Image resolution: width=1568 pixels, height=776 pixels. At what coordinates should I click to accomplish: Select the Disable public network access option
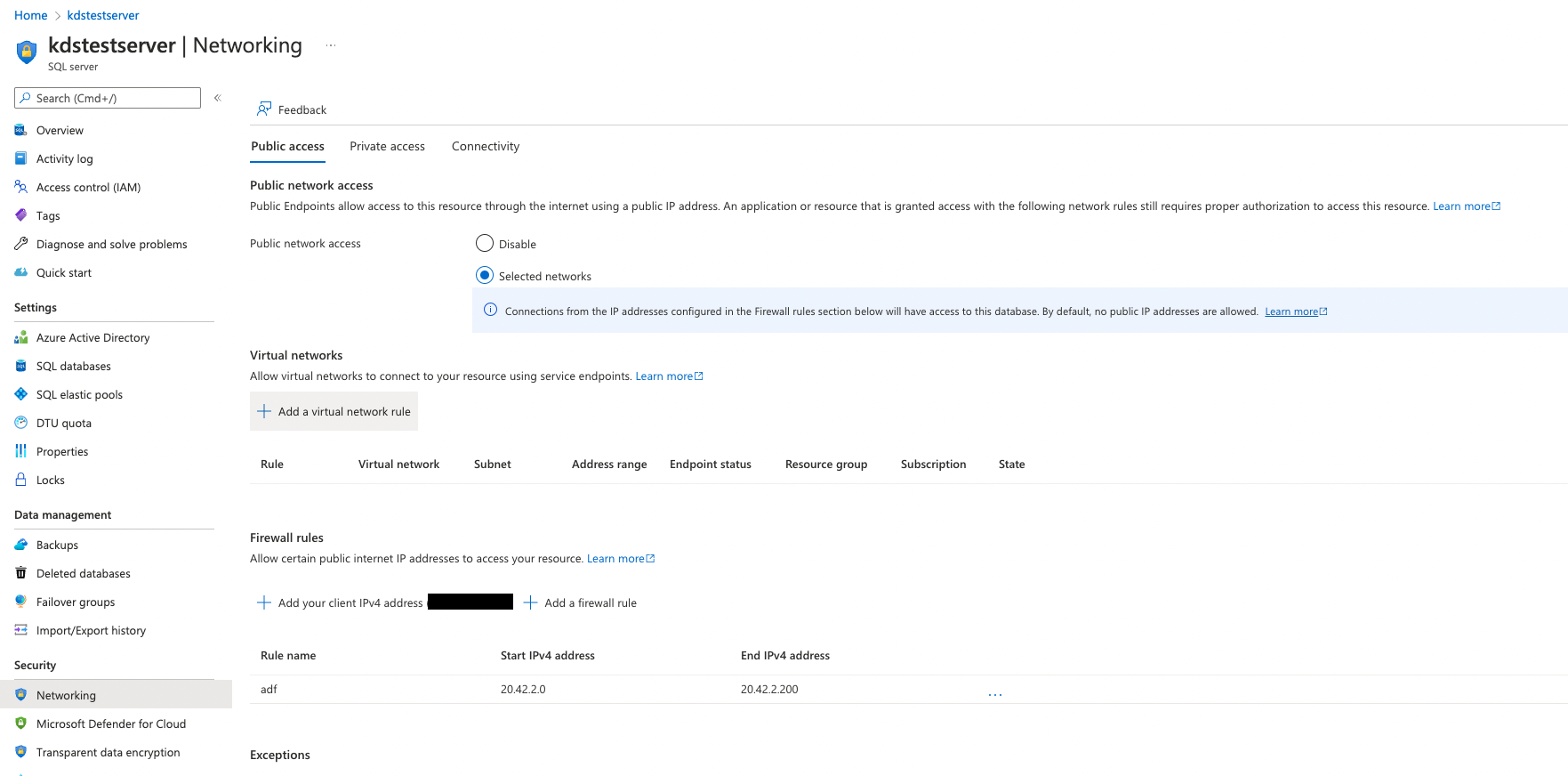click(x=485, y=243)
